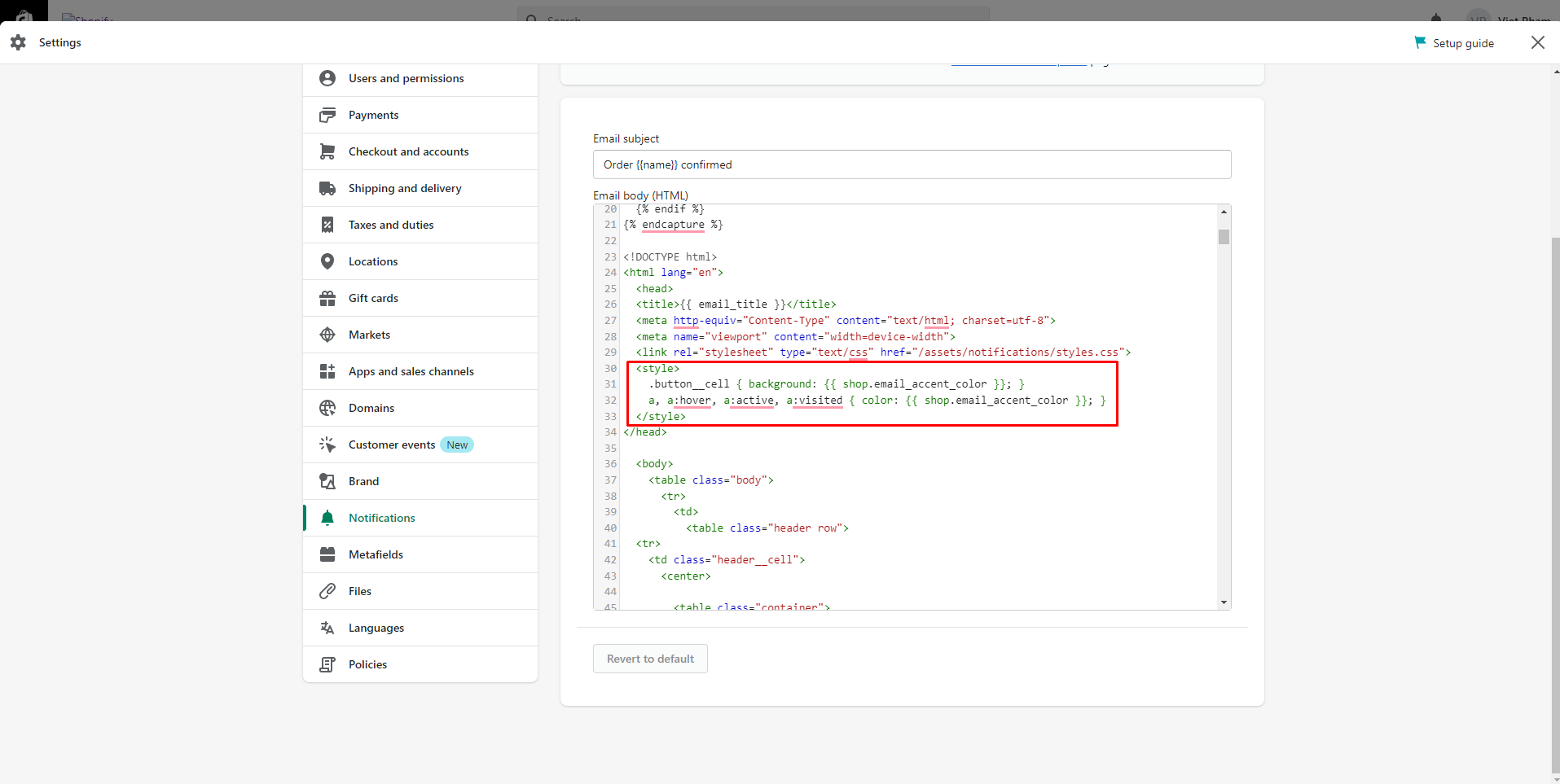1560x784 pixels.
Task: Click the Payments card icon
Action: [x=327, y=115]
